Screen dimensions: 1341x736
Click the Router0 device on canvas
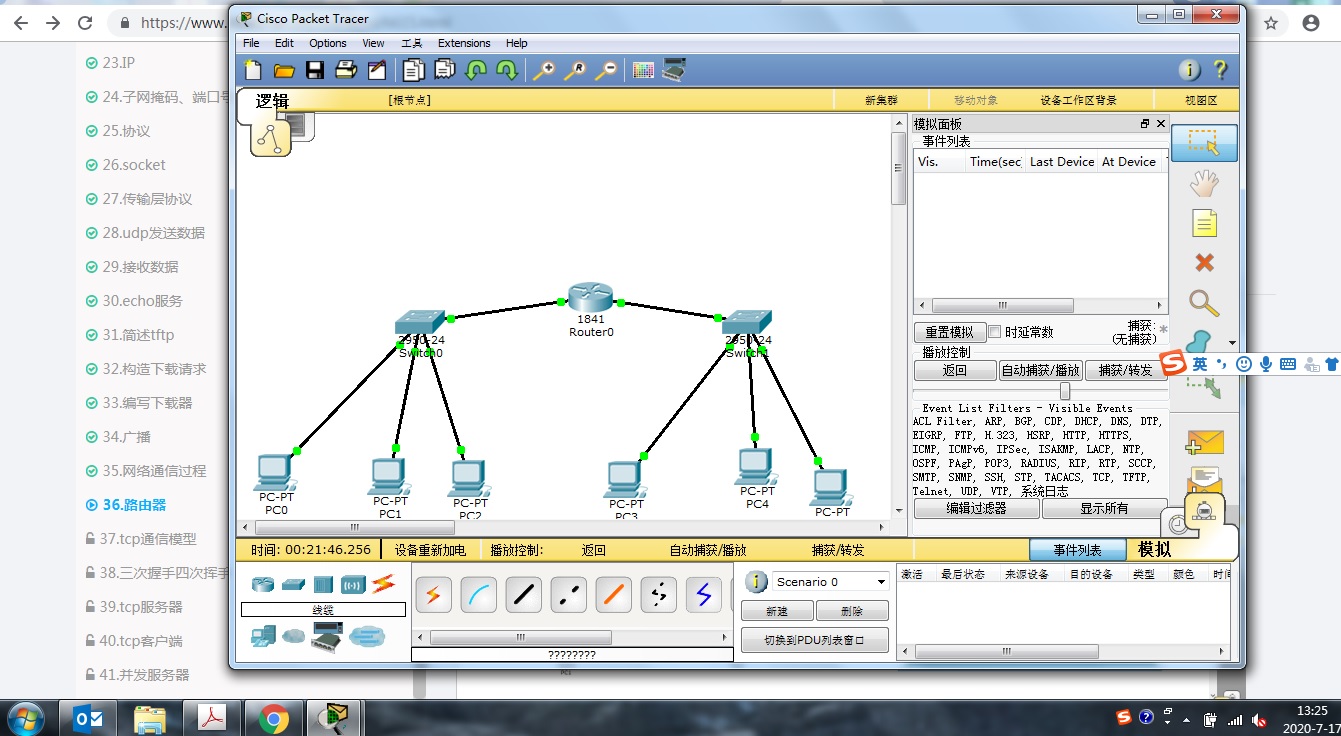click(590, 298)
